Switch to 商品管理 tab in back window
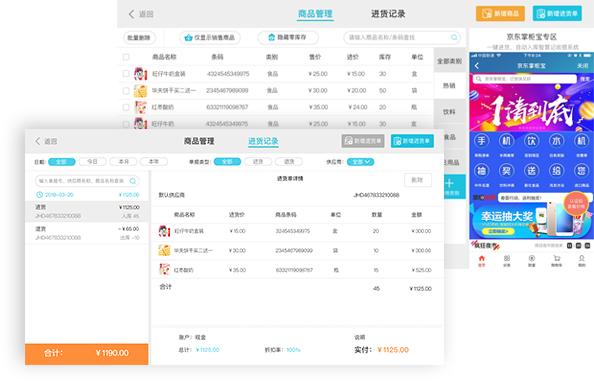The image size is (594, 383). pyautogui.click(x=315, y=14)
